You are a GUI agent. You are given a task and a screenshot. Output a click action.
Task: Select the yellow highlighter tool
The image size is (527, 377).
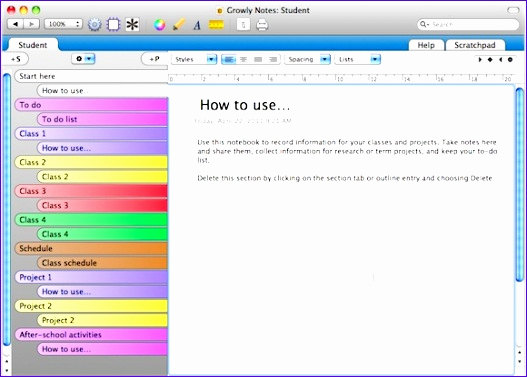coord(179,25)
